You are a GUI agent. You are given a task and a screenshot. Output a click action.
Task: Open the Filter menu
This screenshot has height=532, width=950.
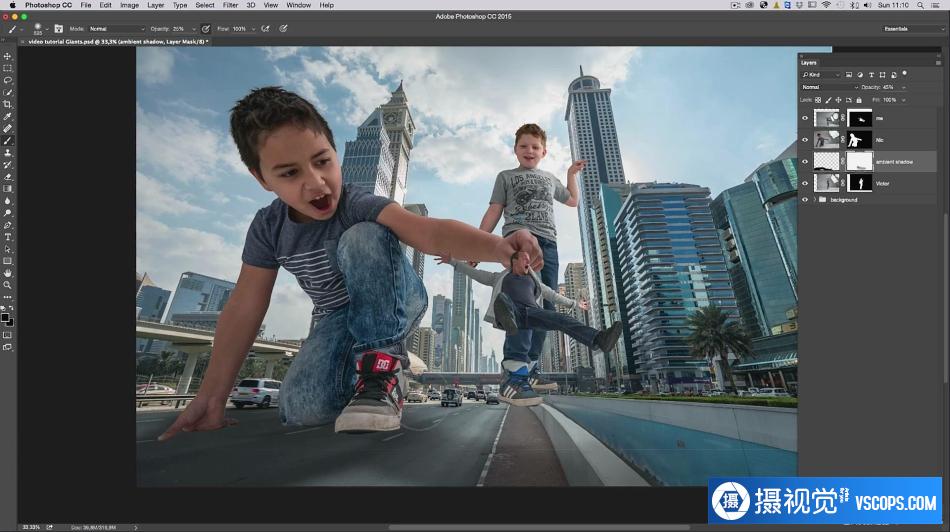pyautogui.click(x=230, y=5)
